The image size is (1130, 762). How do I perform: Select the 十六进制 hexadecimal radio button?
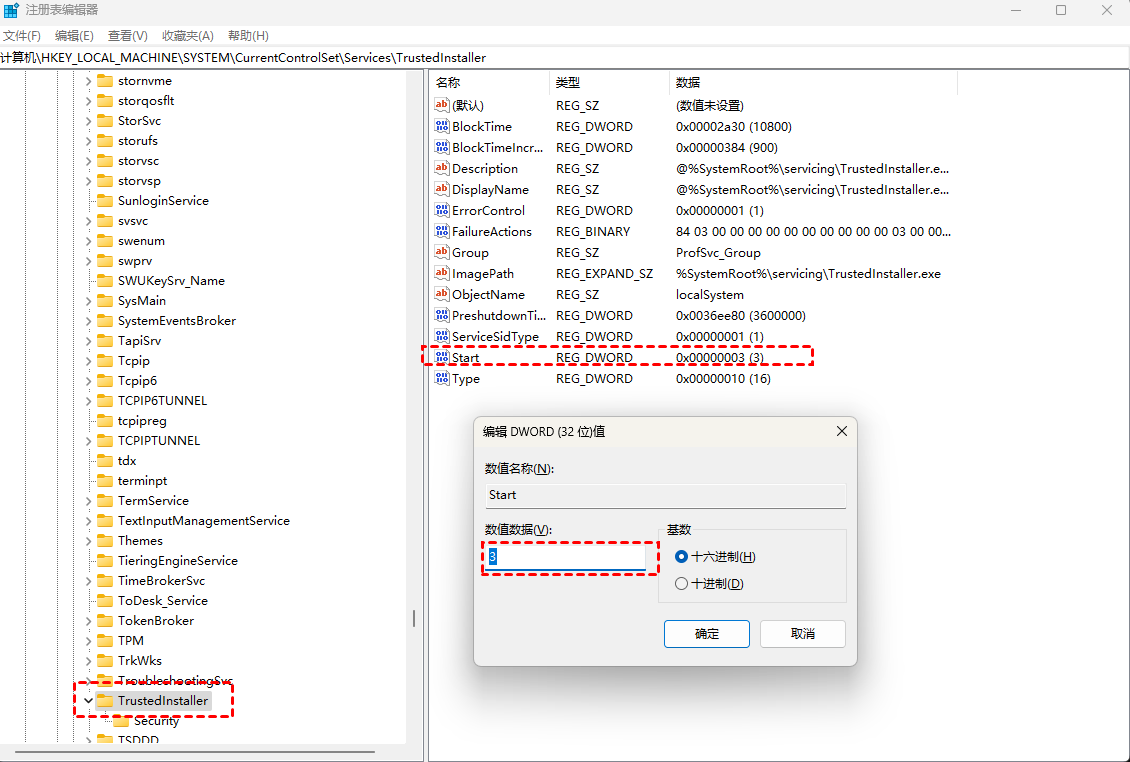pyautogui.click(x=682, y=557)
